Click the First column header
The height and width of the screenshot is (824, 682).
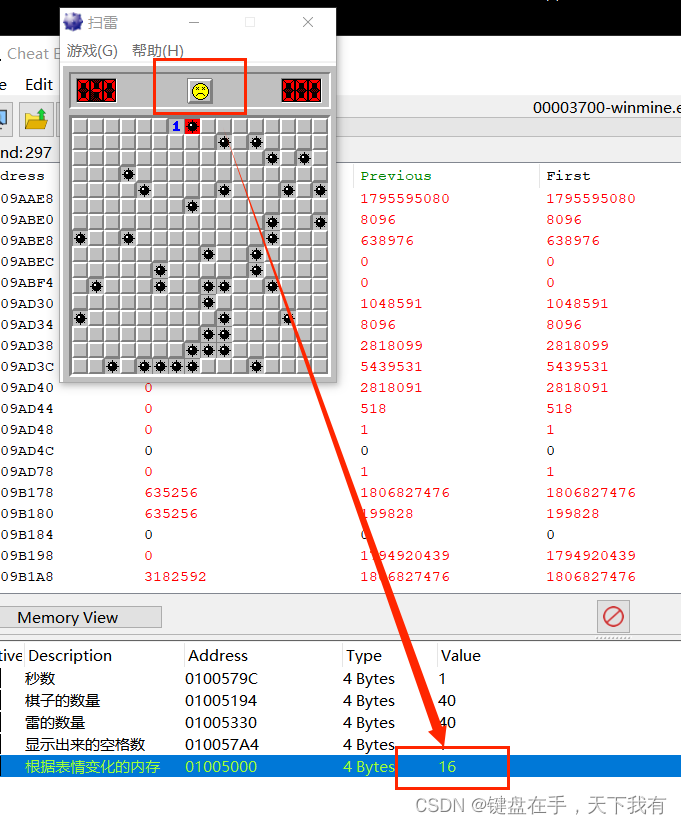(568, 176)
